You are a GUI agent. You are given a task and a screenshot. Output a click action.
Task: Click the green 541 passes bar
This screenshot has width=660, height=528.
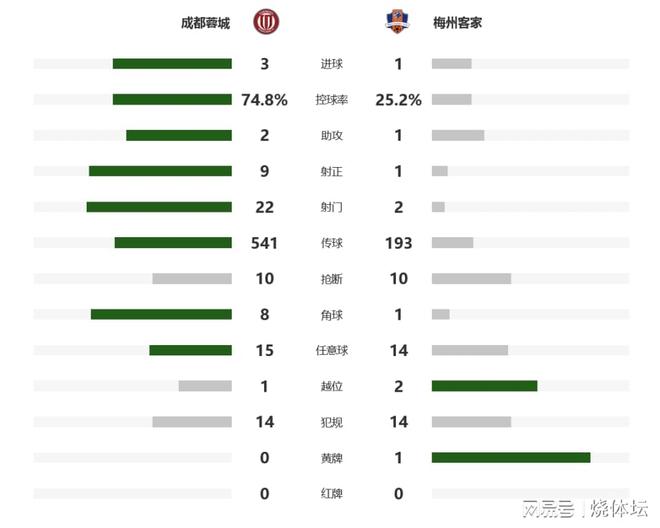[173, 243]
